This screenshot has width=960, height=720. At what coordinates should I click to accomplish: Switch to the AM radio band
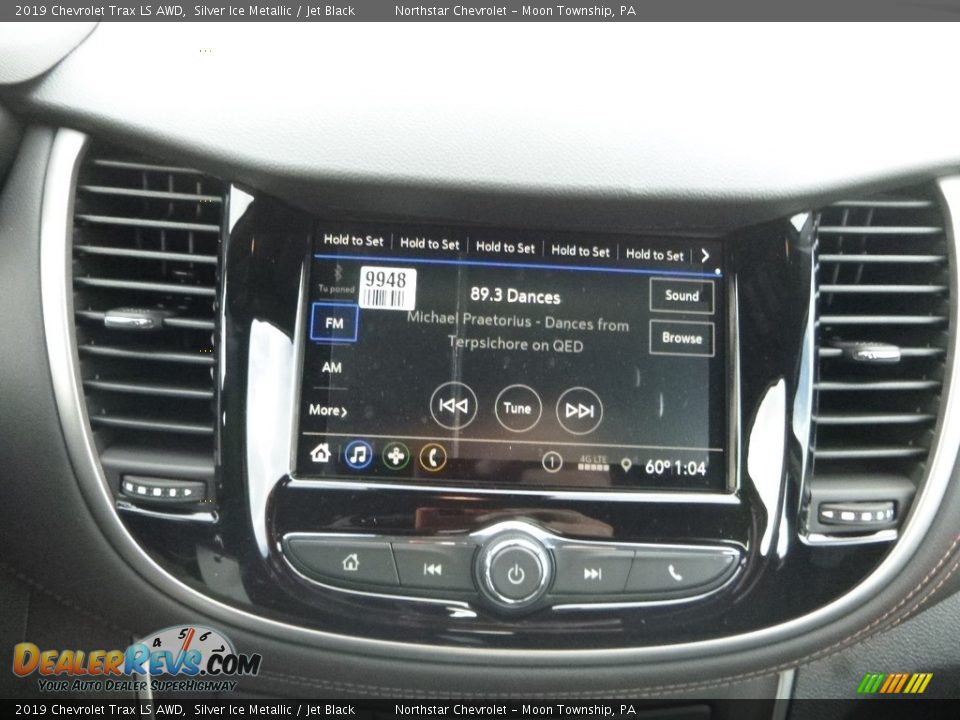point(332,367)
